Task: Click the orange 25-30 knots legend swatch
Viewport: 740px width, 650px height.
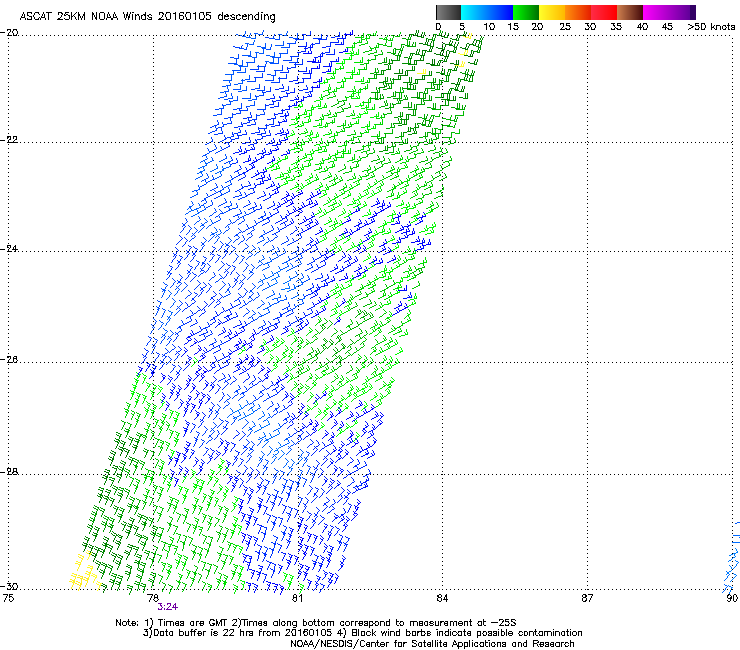Action: tap(578, 12)
